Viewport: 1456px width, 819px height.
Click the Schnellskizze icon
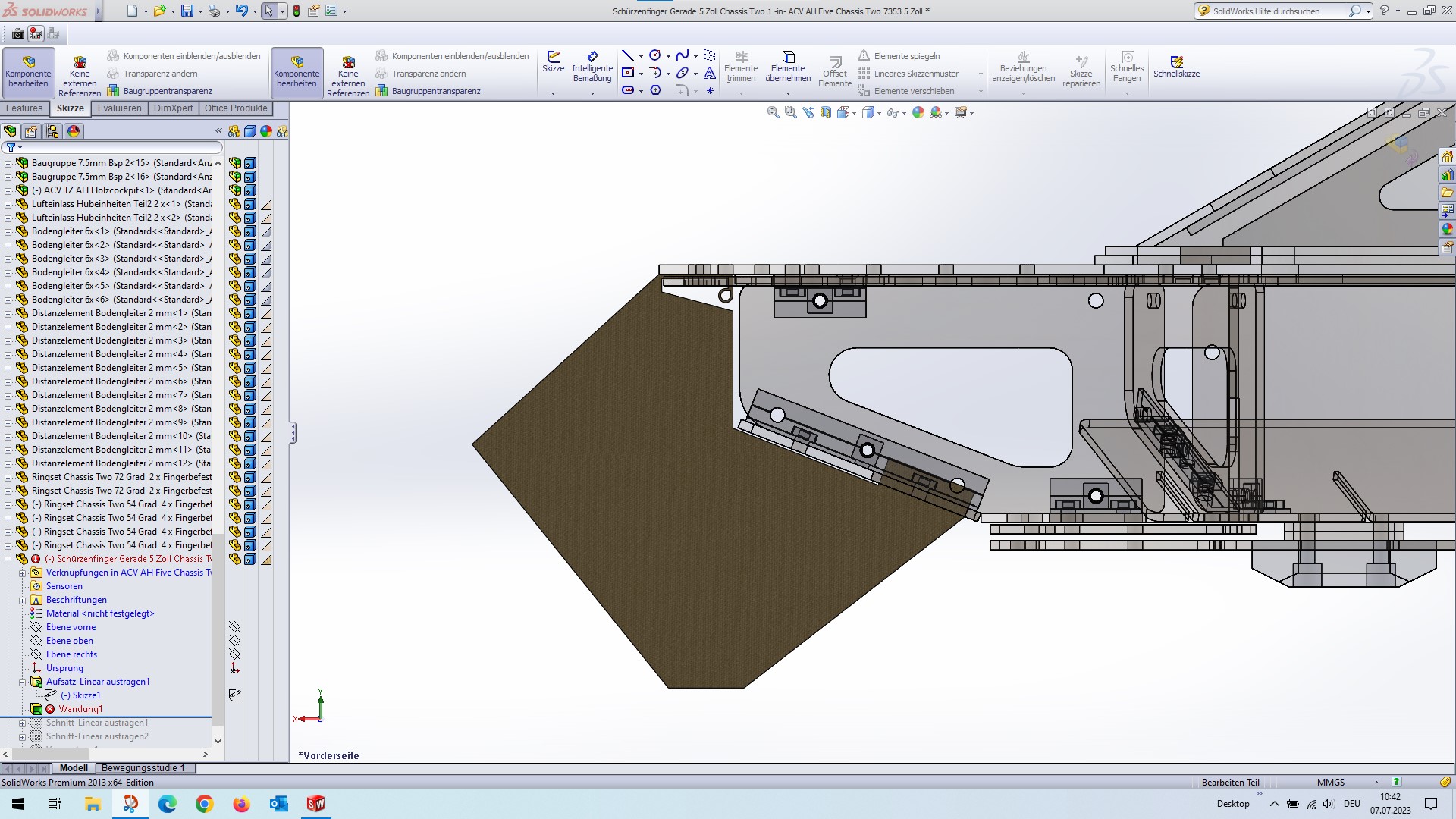[x=1176, y=67]
